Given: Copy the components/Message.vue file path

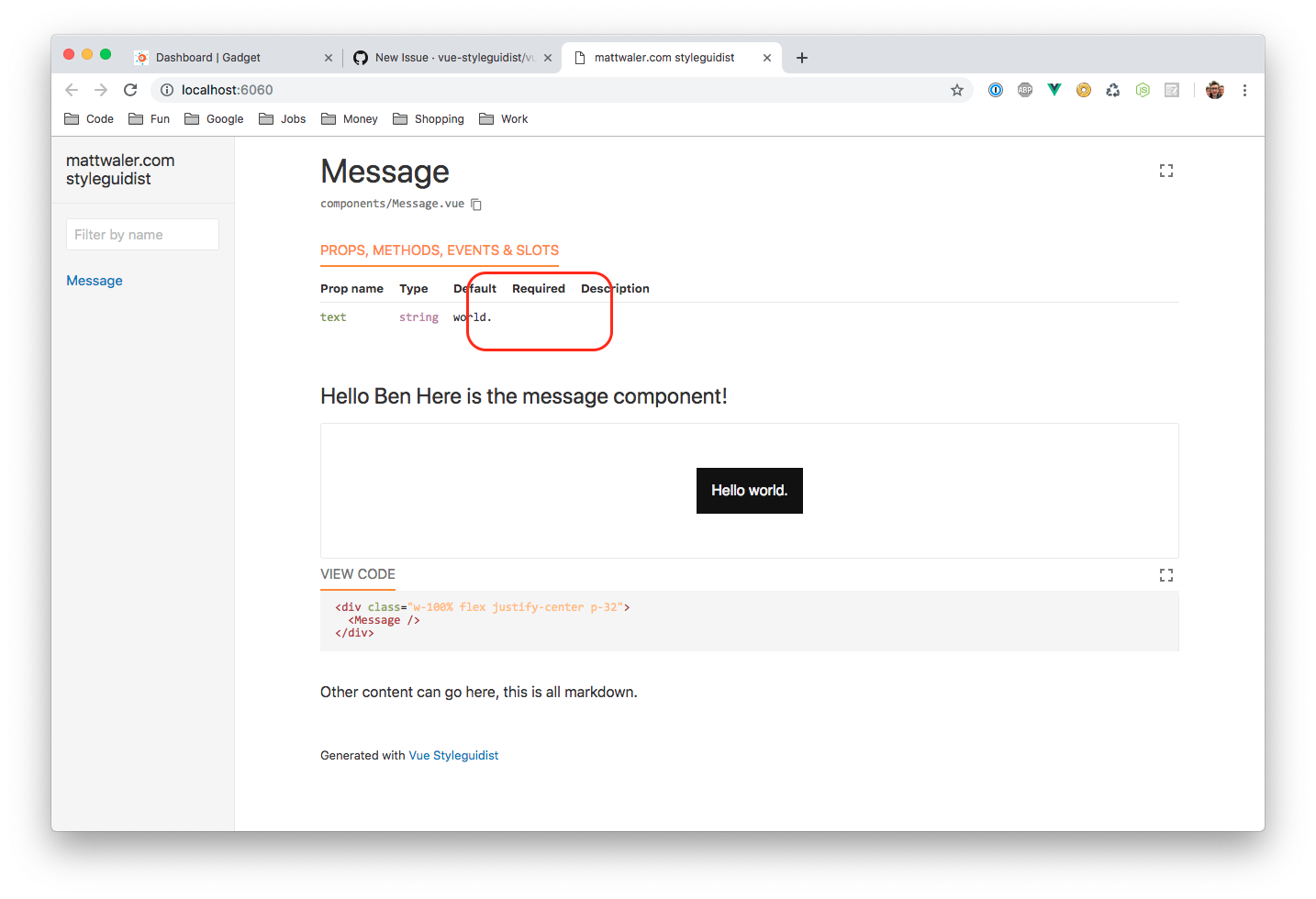Looking at the screenshot, I should (476, 204).
